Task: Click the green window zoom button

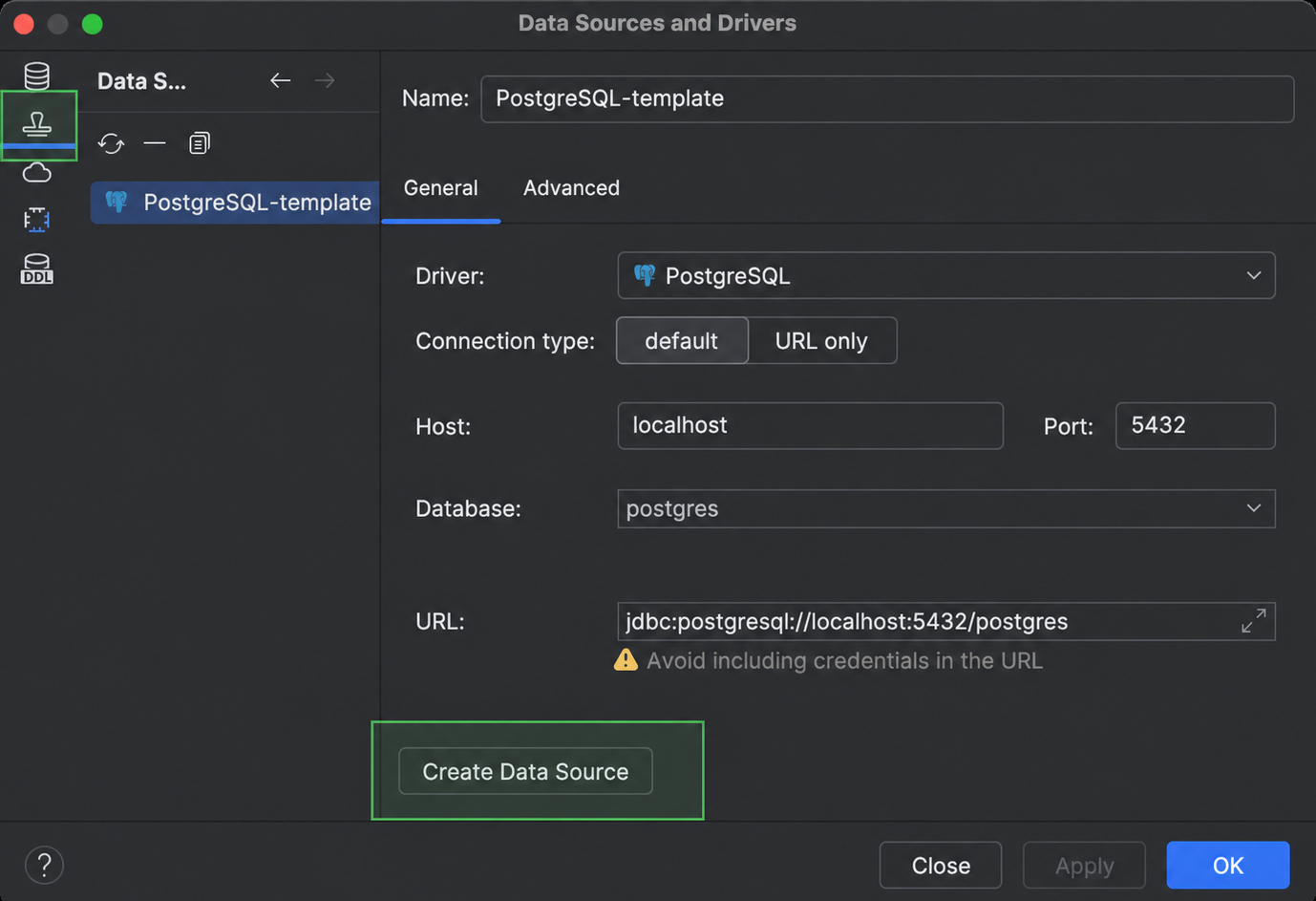Action: coord(93,24)
